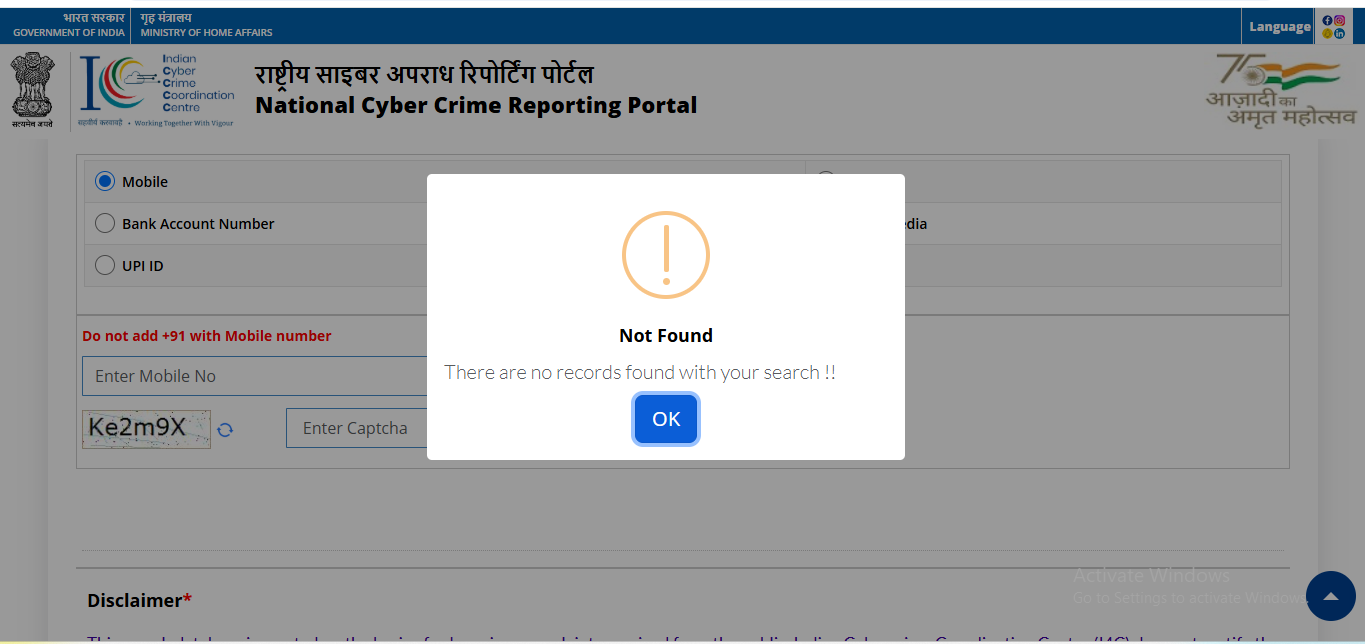Click the yellow social media icon
Screen dimensions: 1365x644
pos(1327,33)
